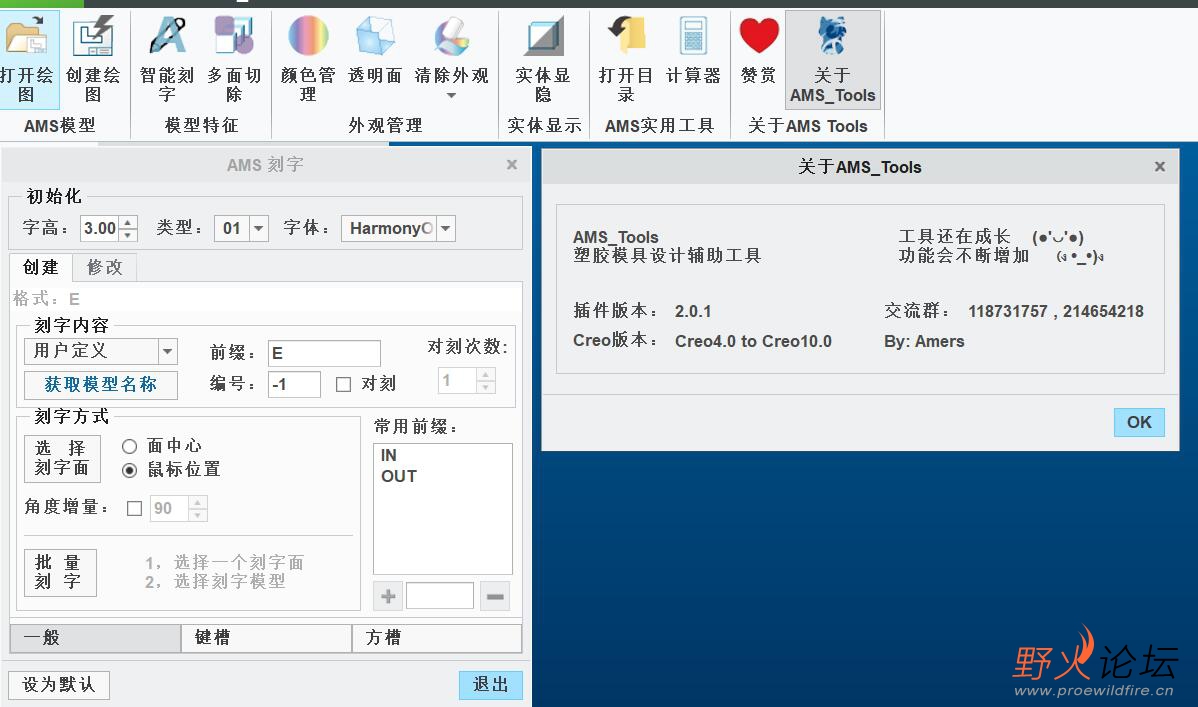The height and width of the screenshot is (707, 1198).
Task: Enable the 角度增量 checkbox
Action: tap(134, 508)
